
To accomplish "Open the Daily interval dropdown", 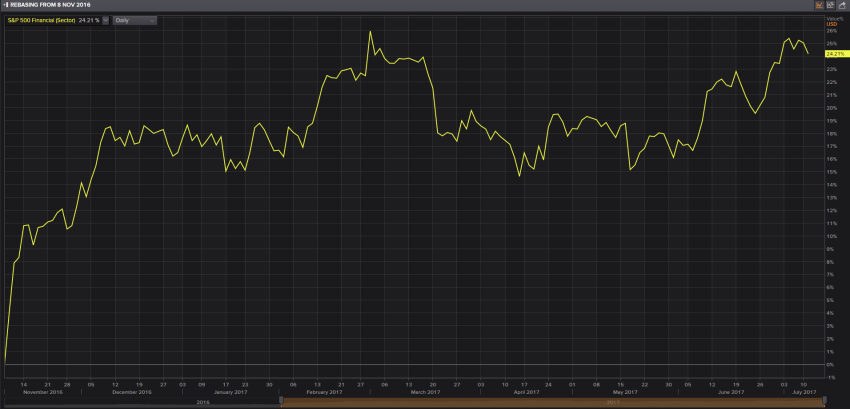I will click(x=135, y=20).
